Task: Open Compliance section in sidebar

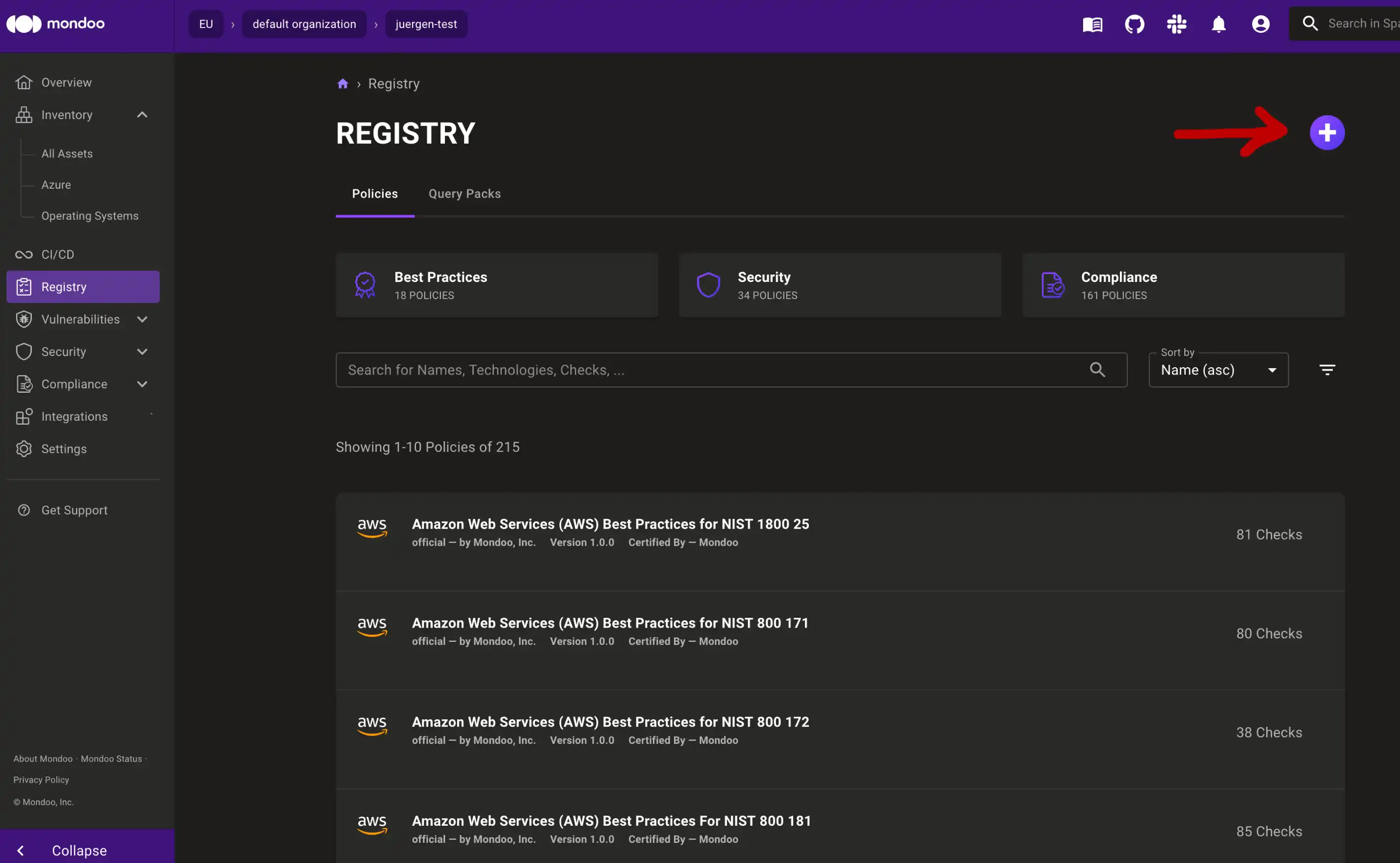Action: click(x=73, y=384)
